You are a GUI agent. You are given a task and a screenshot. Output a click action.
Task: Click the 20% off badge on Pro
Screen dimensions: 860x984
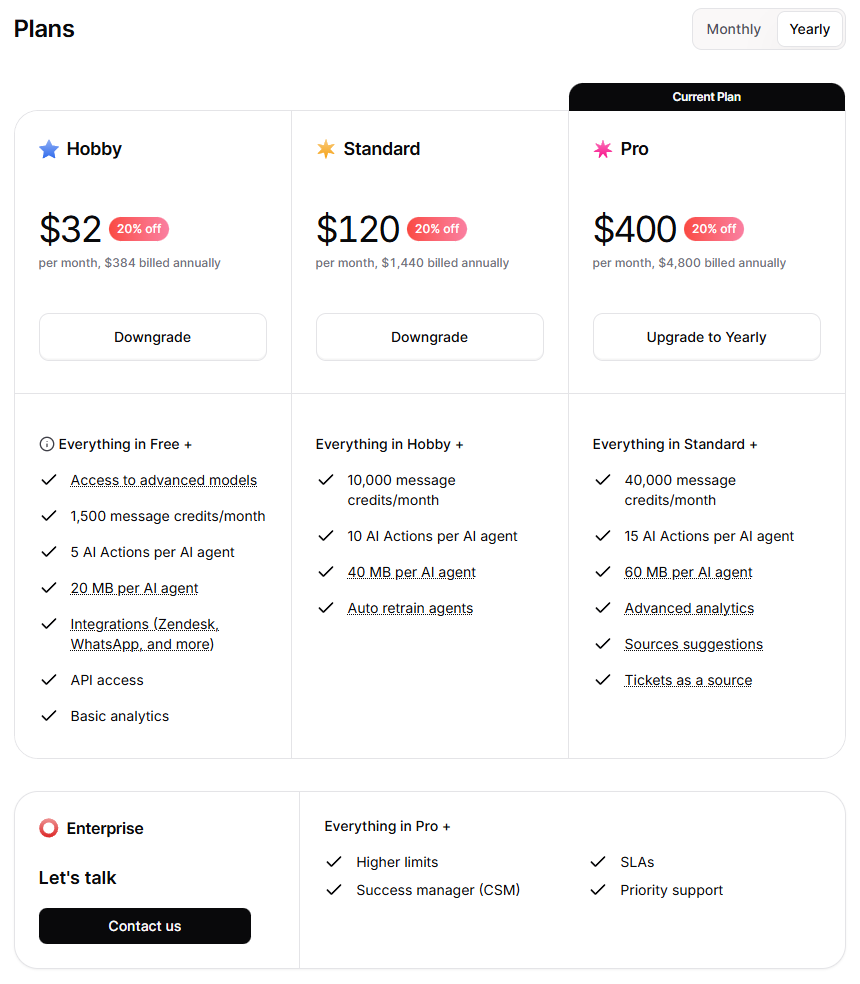[x=714, y=229]
